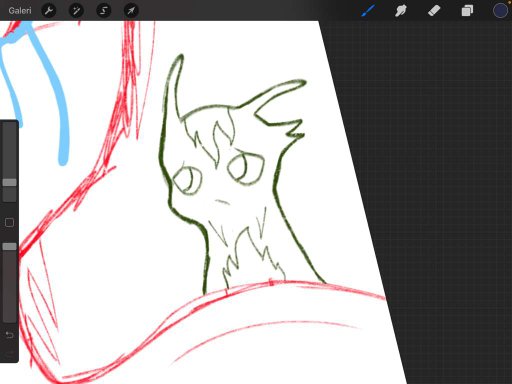Activate the Transform arrow tool
The width and height of the screenshot is (512, 384).
(x=131, y=11)
